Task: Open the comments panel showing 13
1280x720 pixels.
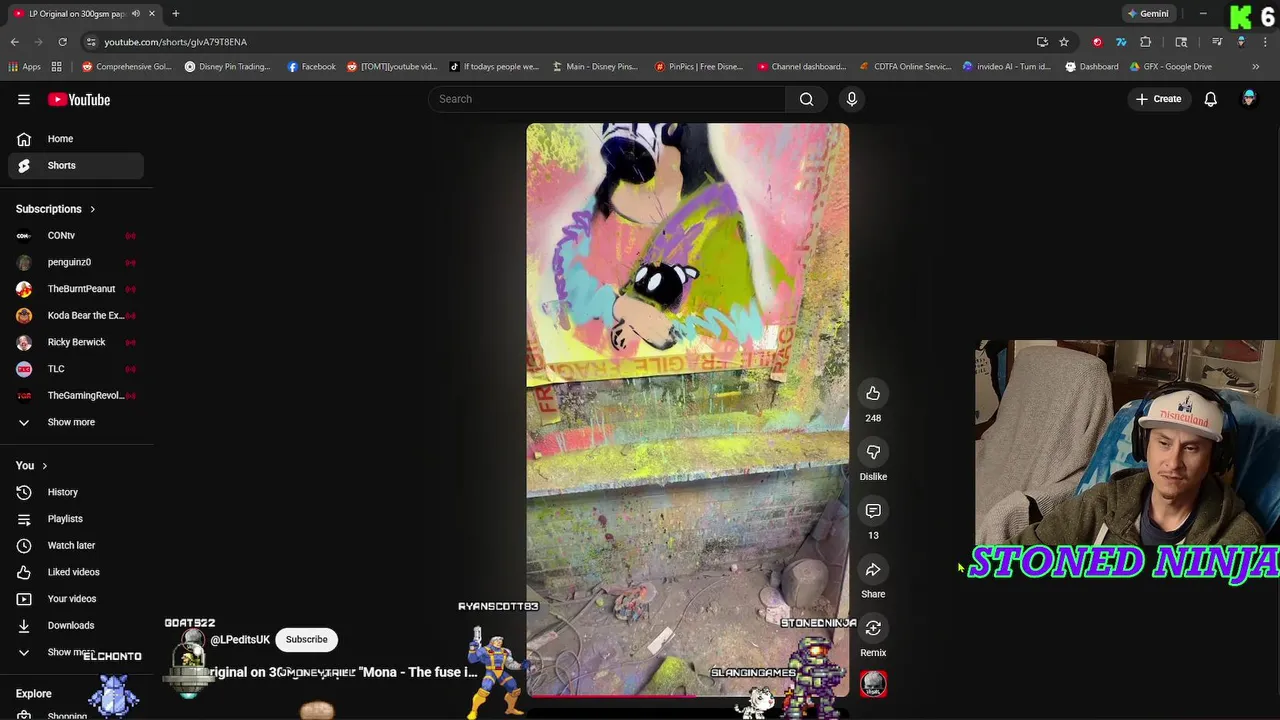Action: [873, 511]
